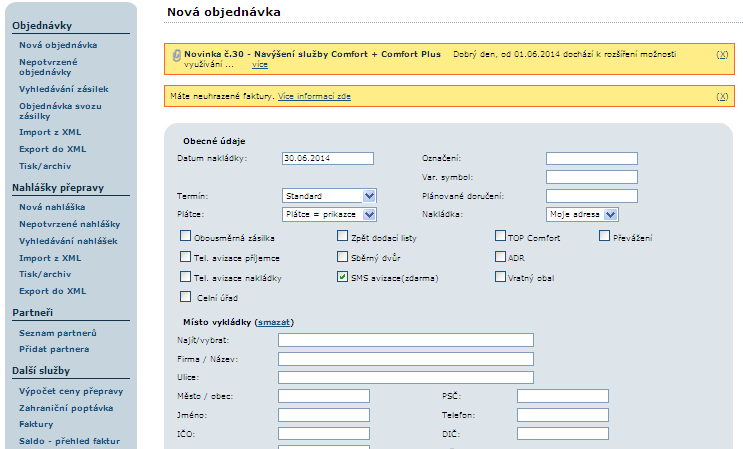The width and height of the screenshot is (743, 449).
Task: Focus the Firma / Název field
Action: coord(406,359)
